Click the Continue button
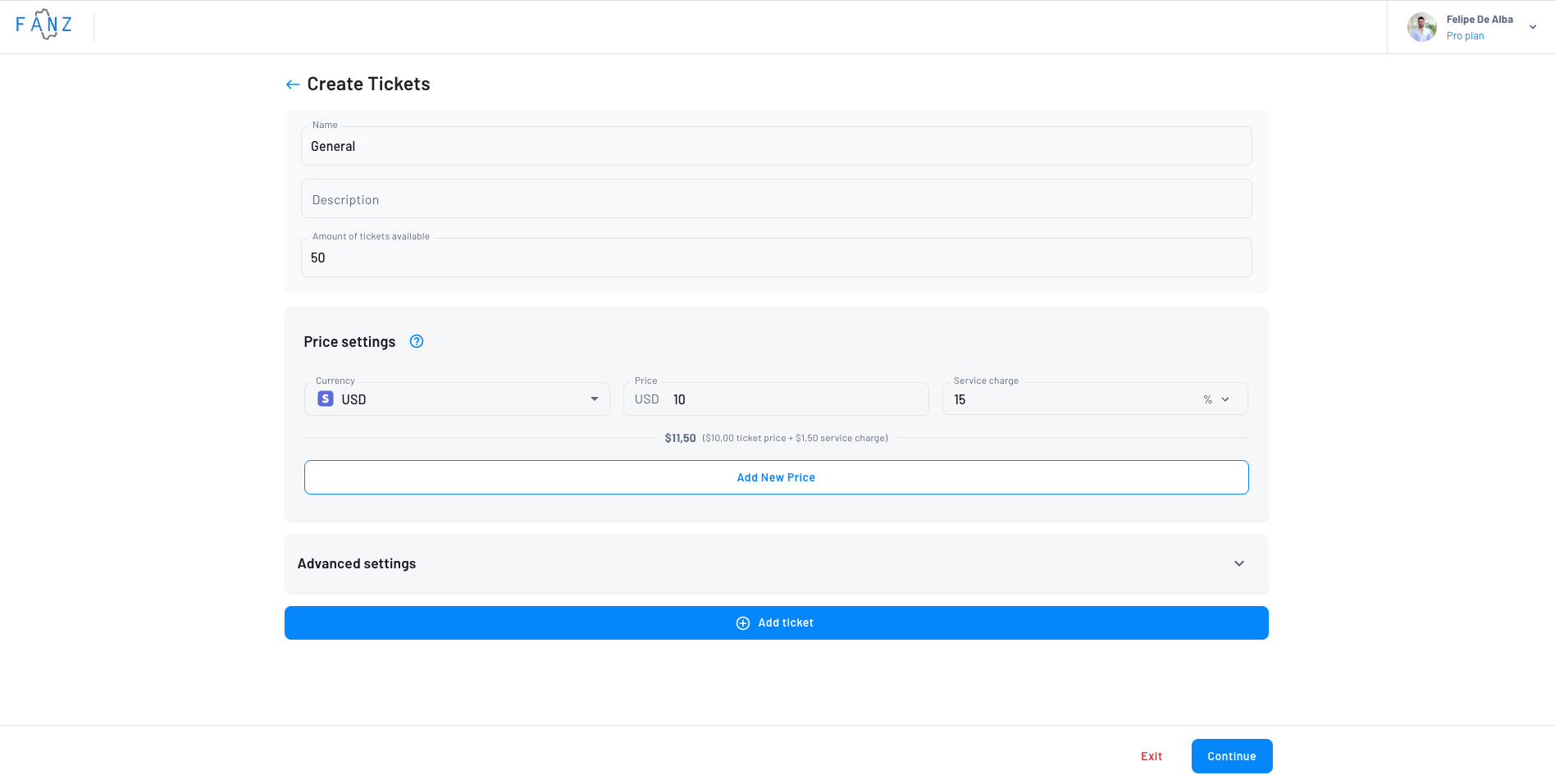This screenshot has width=1555, height=784. [1231, 756]
